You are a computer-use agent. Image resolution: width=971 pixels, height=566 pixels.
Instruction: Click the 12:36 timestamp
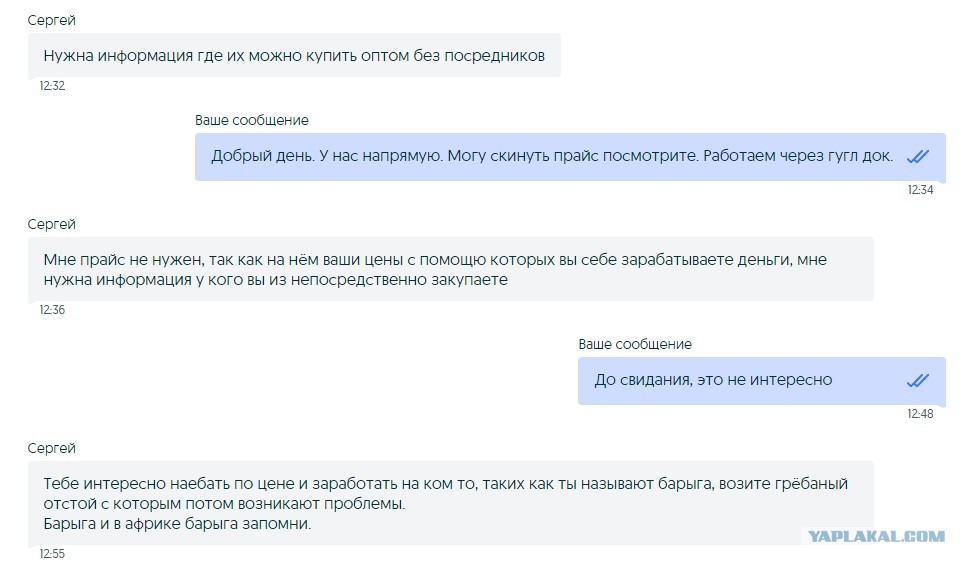(52, 310)
